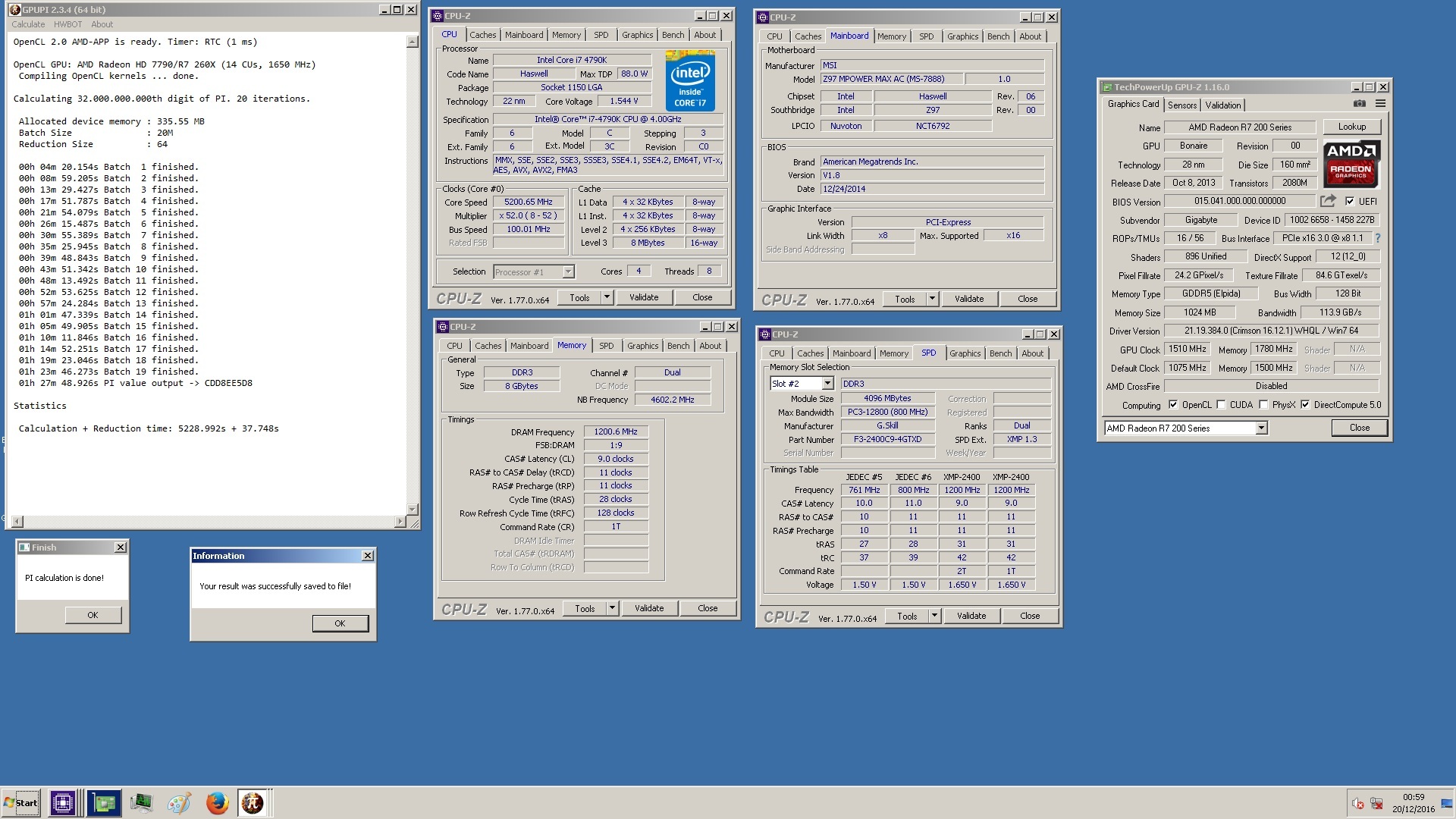1456x819 pixels.
Task: Enable the PhysX checkbox
Action: (1263, 405)
